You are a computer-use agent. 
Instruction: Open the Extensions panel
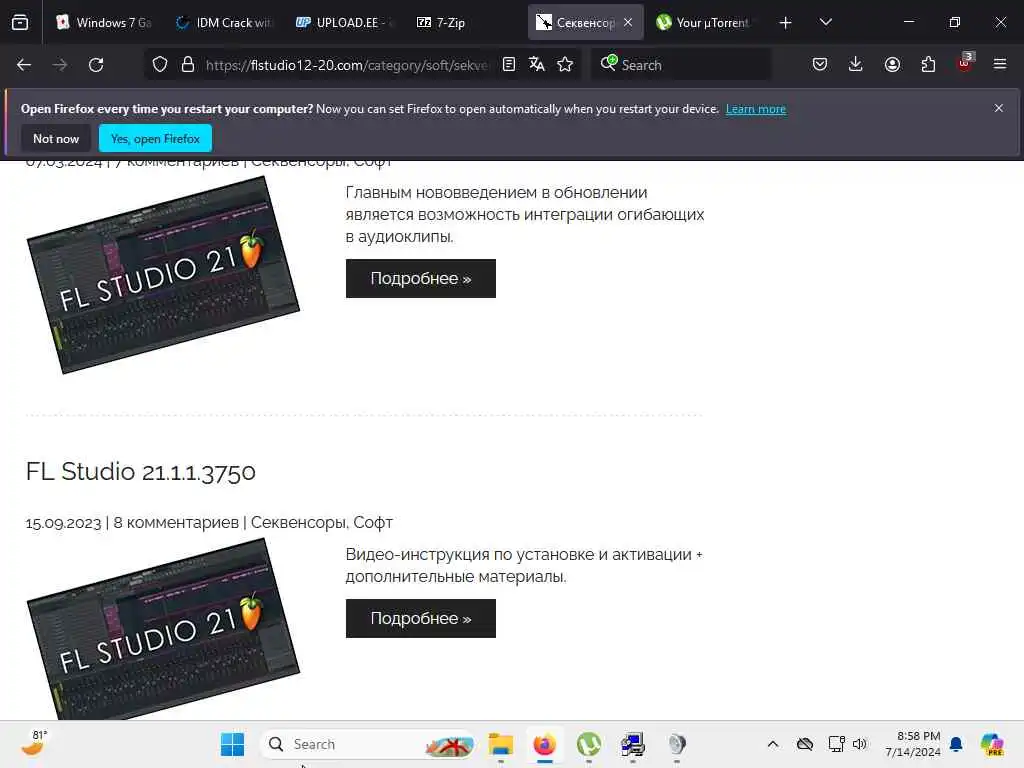coord(928,64)
